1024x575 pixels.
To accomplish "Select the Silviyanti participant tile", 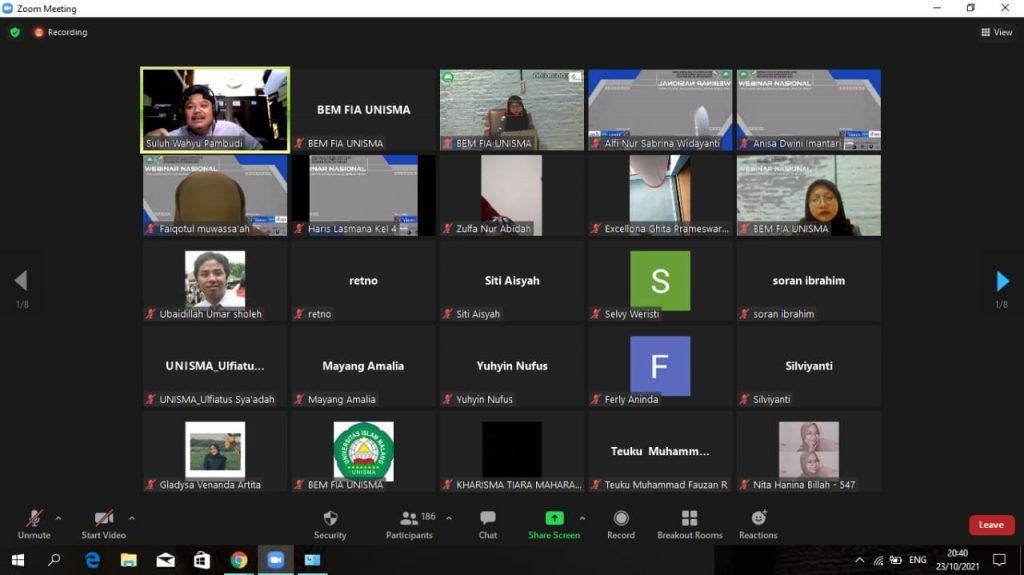I will pos(808,367).
